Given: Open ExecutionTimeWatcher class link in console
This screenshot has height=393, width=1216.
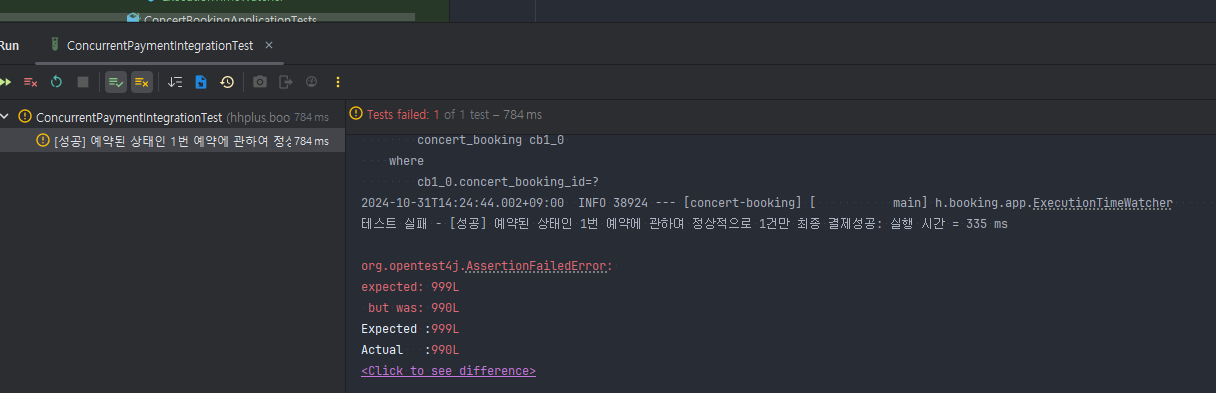Looking at the screenshot, I should [x=1103, y=203].
